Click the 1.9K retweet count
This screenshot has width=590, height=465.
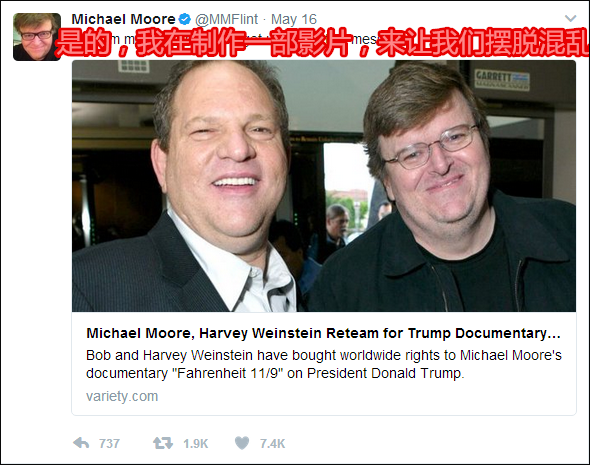pos(196,444)
